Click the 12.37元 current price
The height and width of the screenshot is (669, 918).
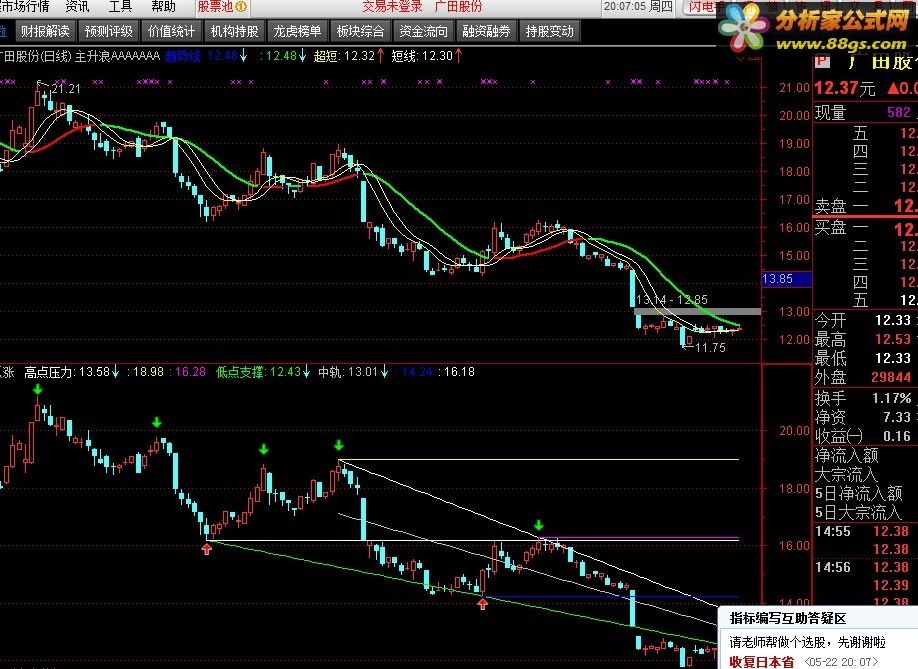[845, 88]
